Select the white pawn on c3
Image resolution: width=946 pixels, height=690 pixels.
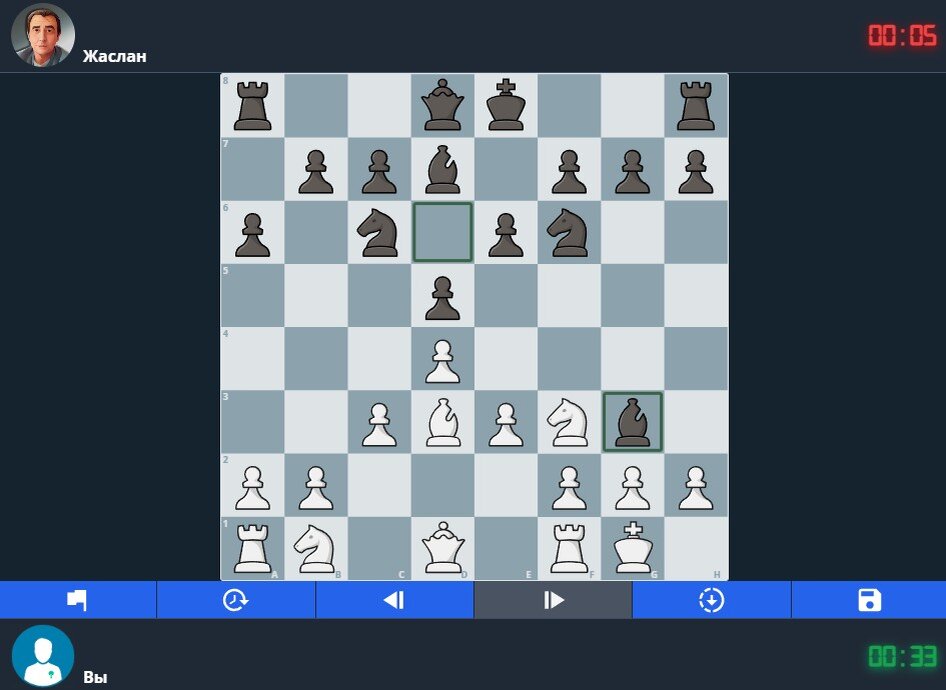[379, 425]
